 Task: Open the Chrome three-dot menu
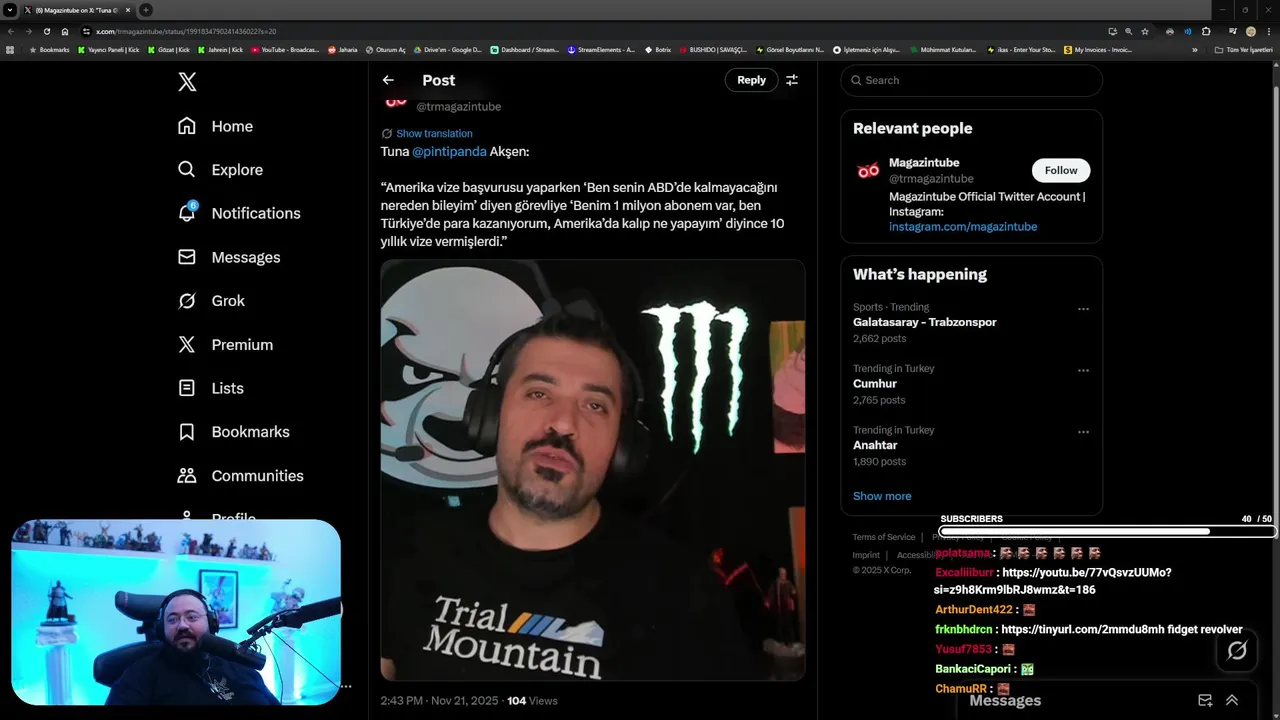coord(1268,31)
